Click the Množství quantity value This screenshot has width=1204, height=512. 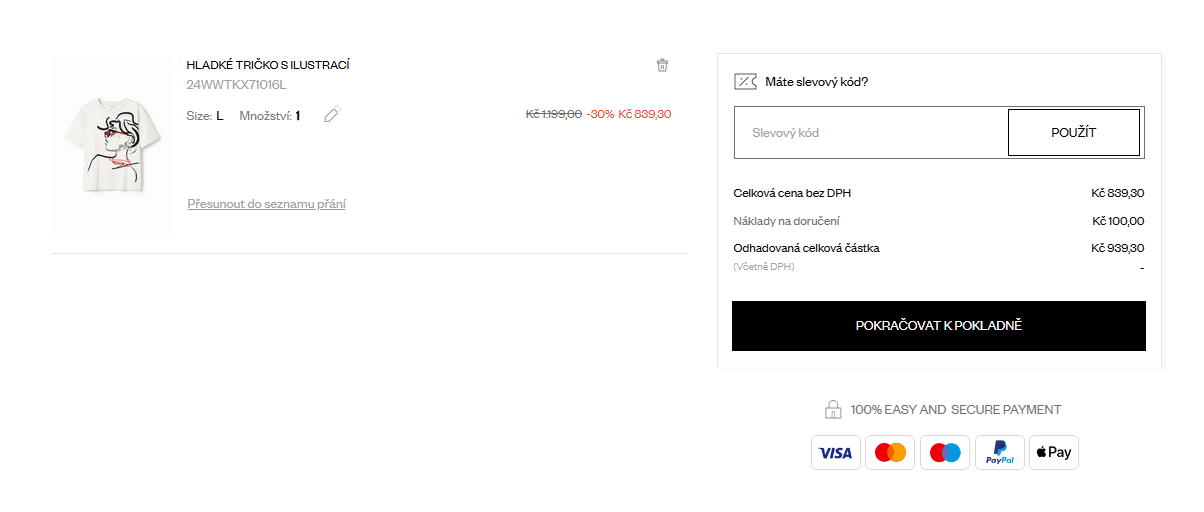click(x=297, y=116)
